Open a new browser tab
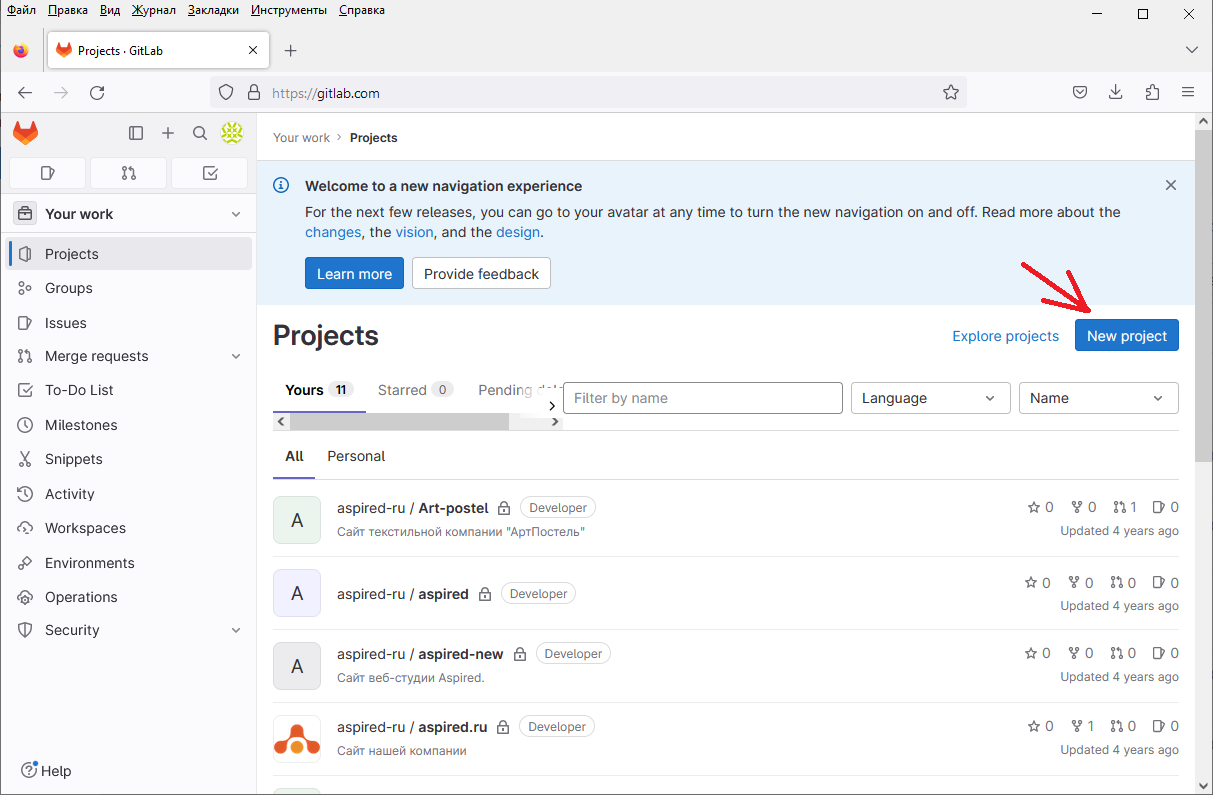1213x795 pixels. [x=291, y=51]
